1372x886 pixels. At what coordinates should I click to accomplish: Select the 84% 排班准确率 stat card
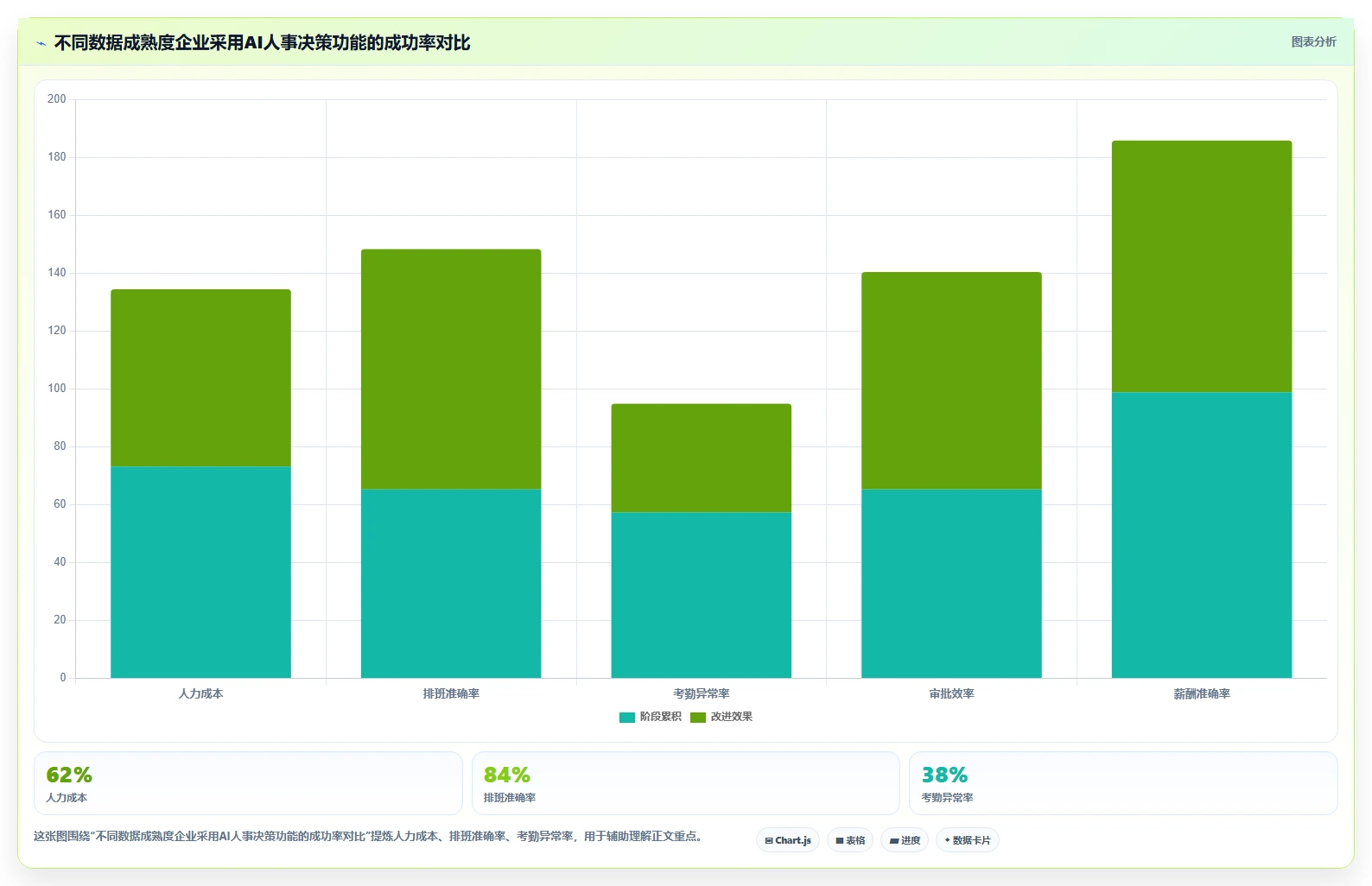pyautogui.click(x=686, y=783)
